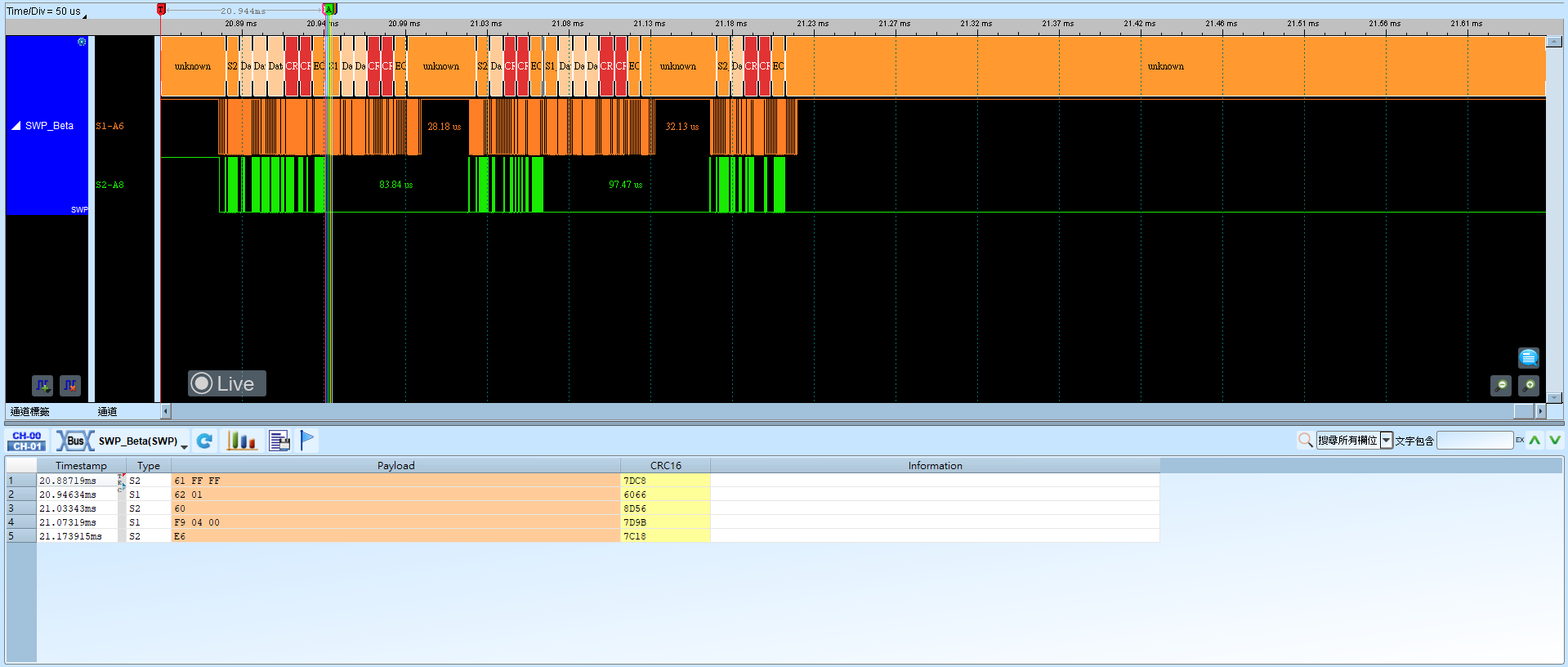Jump to the next search result
The height and width of the screenshot is (667, 1568).
[1554, 441]
